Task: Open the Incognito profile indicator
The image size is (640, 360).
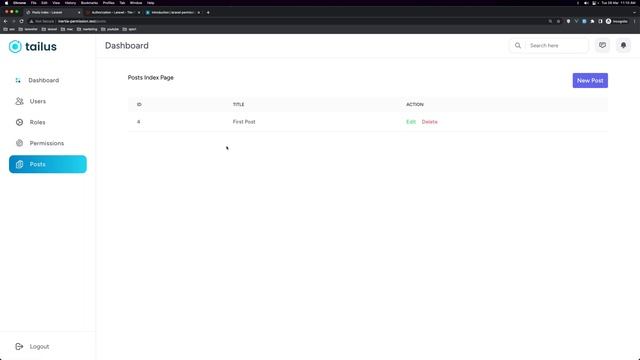Action: click(617, 21)
